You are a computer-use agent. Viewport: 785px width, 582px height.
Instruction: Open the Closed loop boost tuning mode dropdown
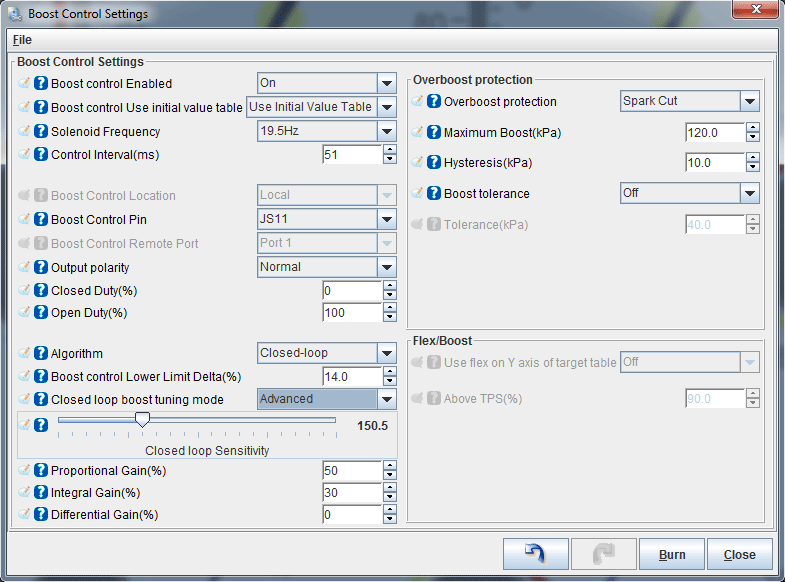pyautogui.click(x=387, y=399)
